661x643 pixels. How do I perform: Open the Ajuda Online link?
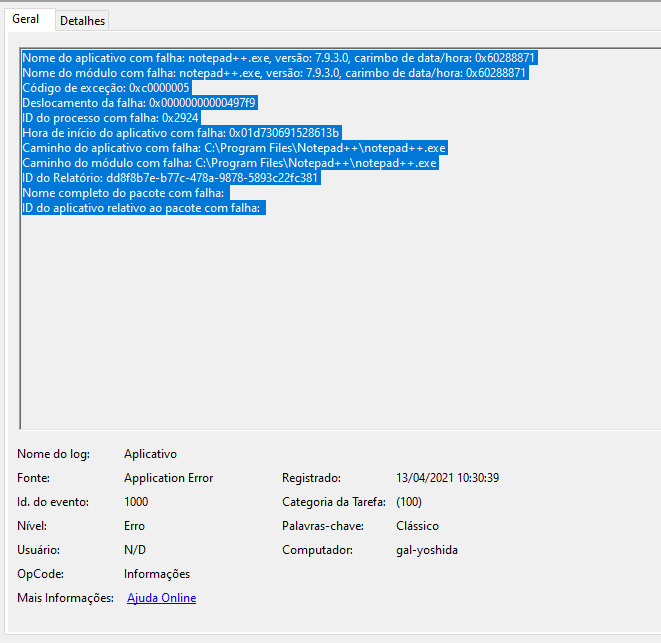point(161,598)
